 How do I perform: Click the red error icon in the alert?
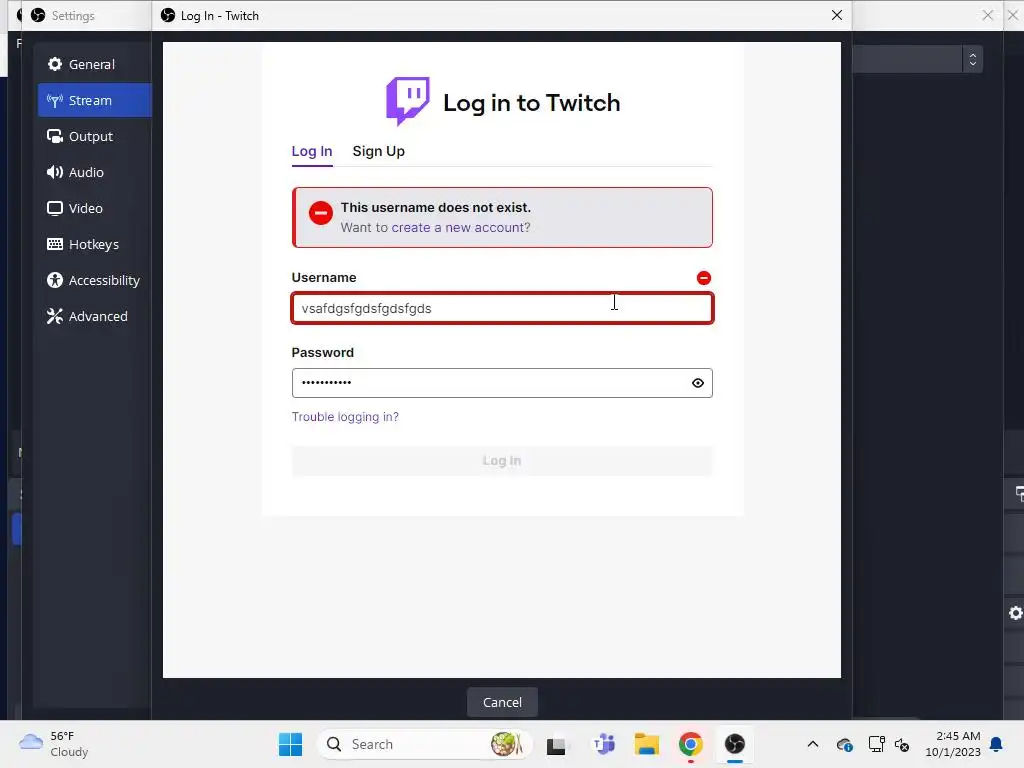click(321, 213)
